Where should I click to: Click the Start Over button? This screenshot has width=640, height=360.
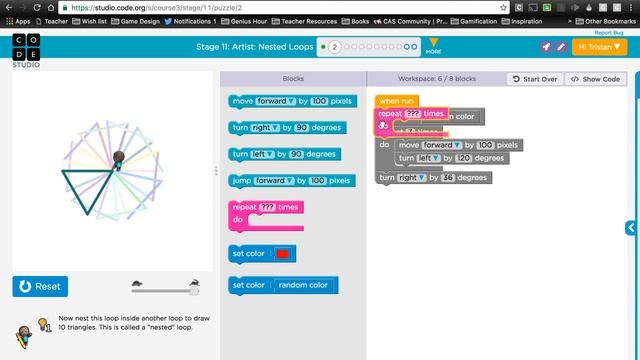(x=535, y=79)
